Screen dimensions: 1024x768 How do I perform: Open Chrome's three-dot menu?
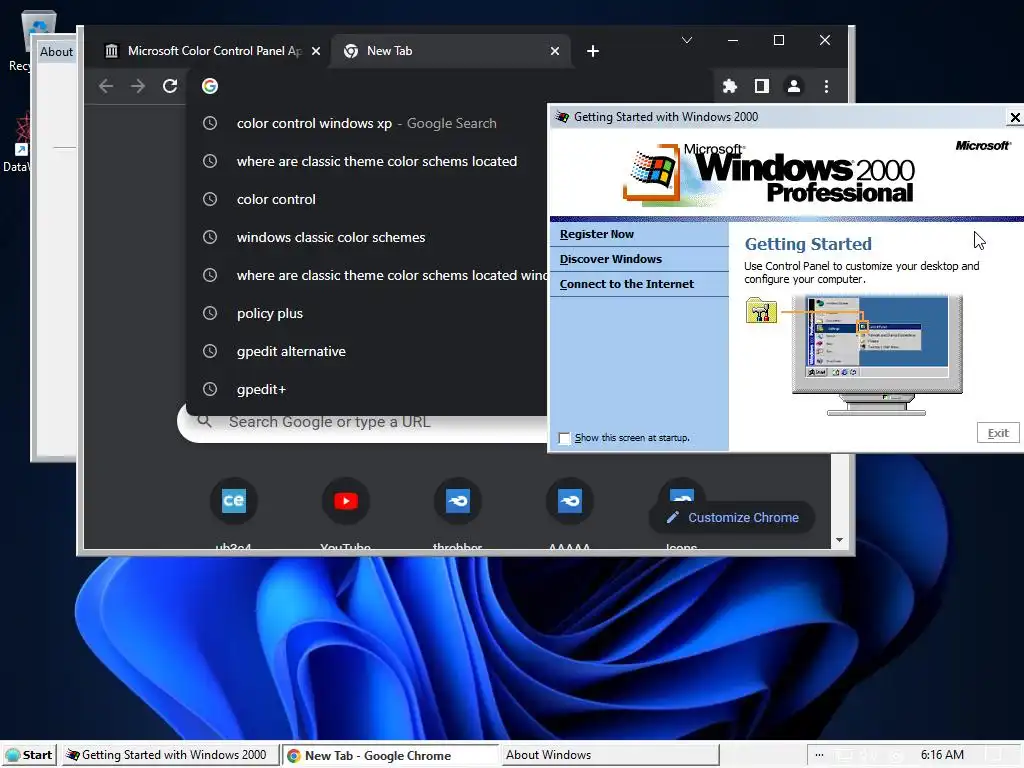click(x=826, y=86)
